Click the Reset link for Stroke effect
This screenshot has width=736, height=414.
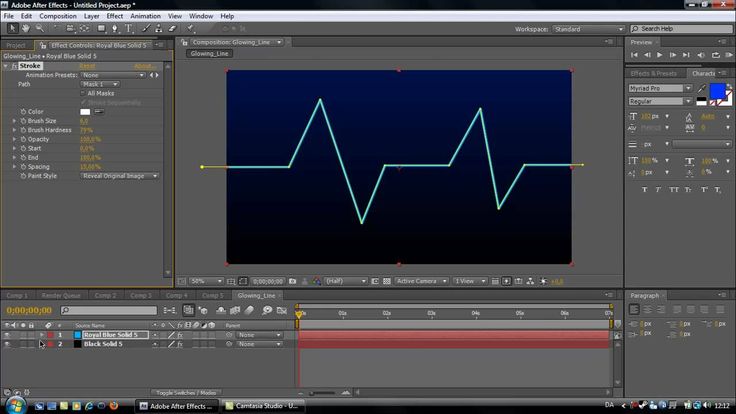[x=87, y=66]
